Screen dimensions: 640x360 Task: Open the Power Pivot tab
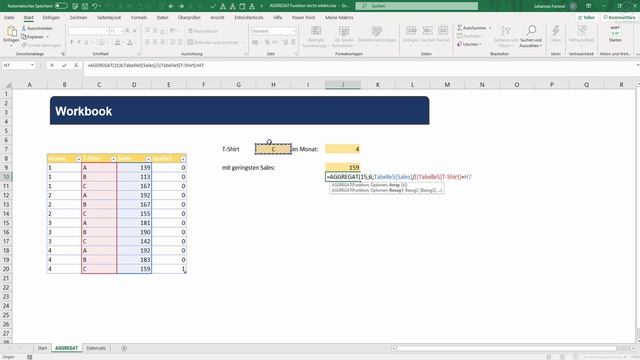303,18
